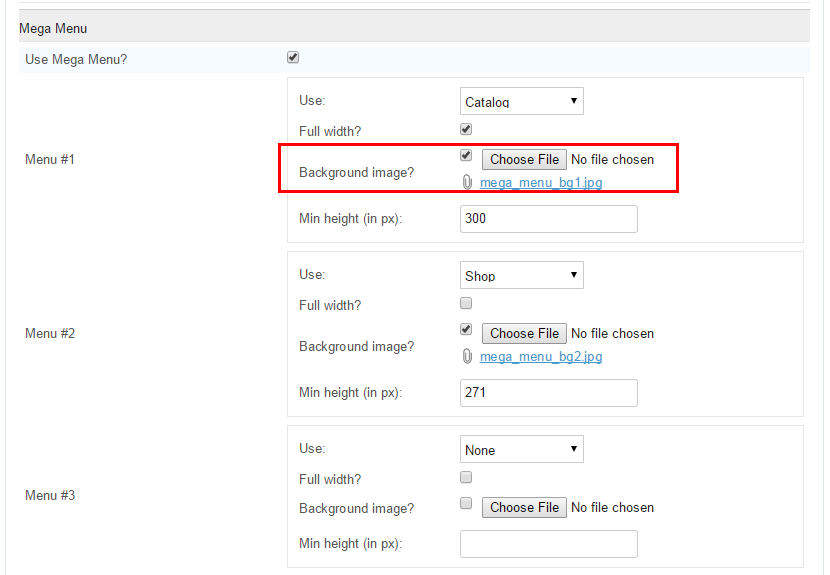Open the mega_menu_bg2.jpg link
Viewport: 830px width, 575px height.
pos(541,357)
